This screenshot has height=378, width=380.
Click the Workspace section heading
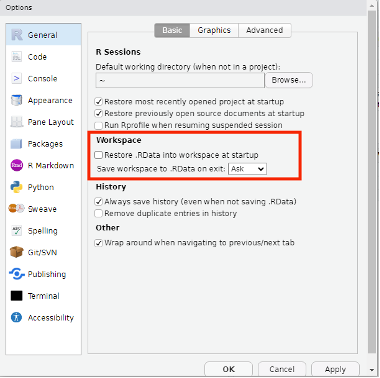[119, 140]
